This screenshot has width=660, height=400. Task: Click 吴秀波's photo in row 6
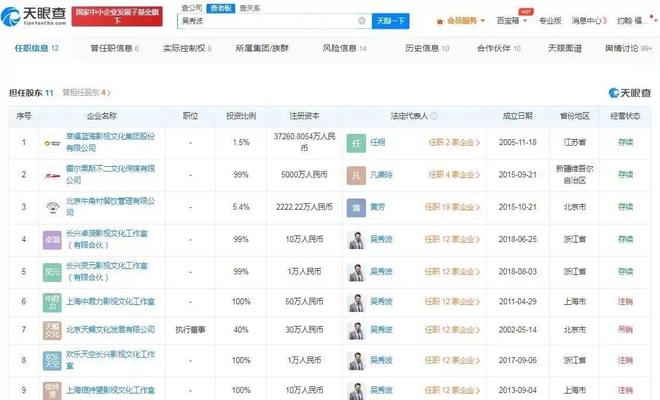356,302
